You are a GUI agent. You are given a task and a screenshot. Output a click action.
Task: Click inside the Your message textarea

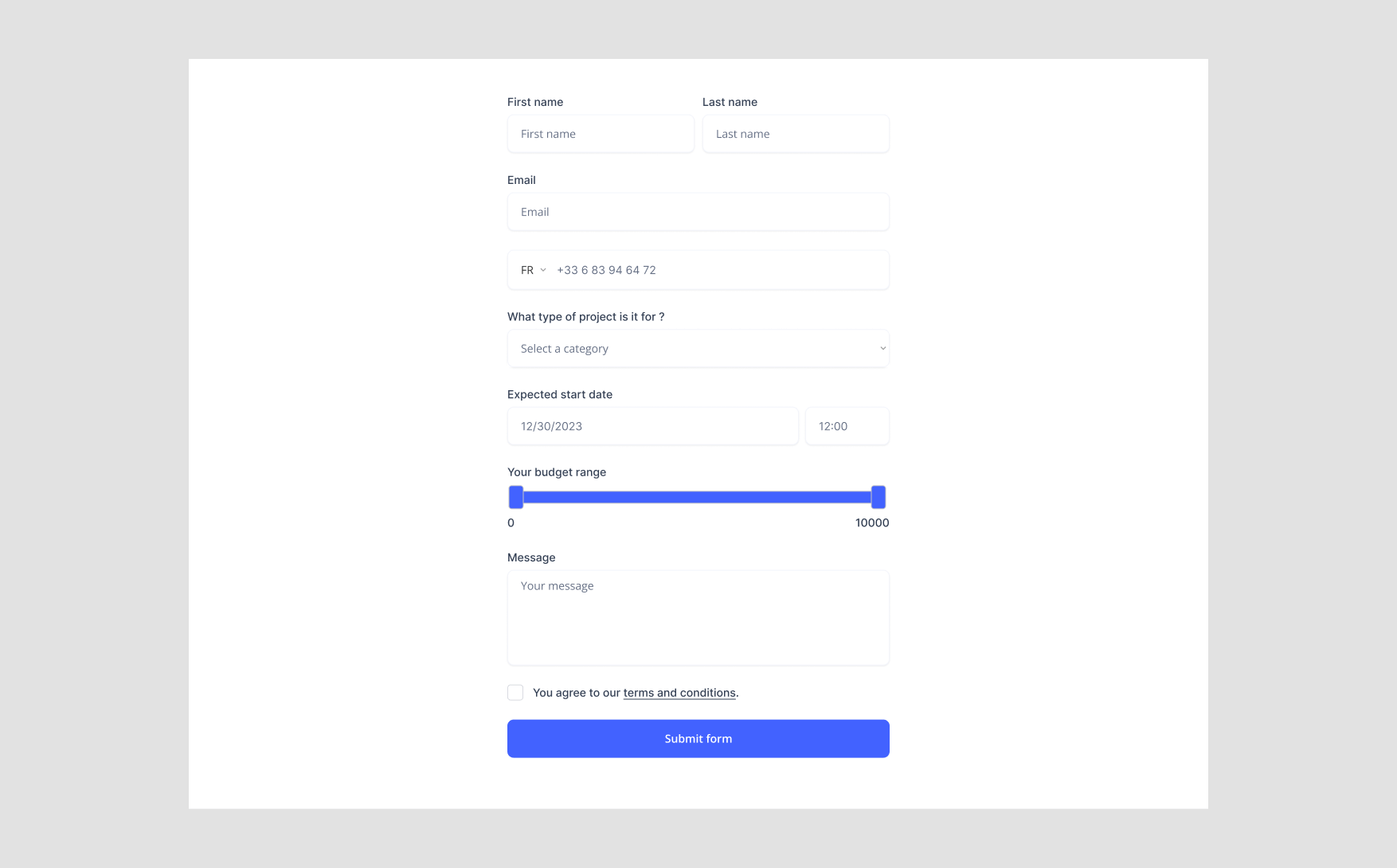point(698,617)
